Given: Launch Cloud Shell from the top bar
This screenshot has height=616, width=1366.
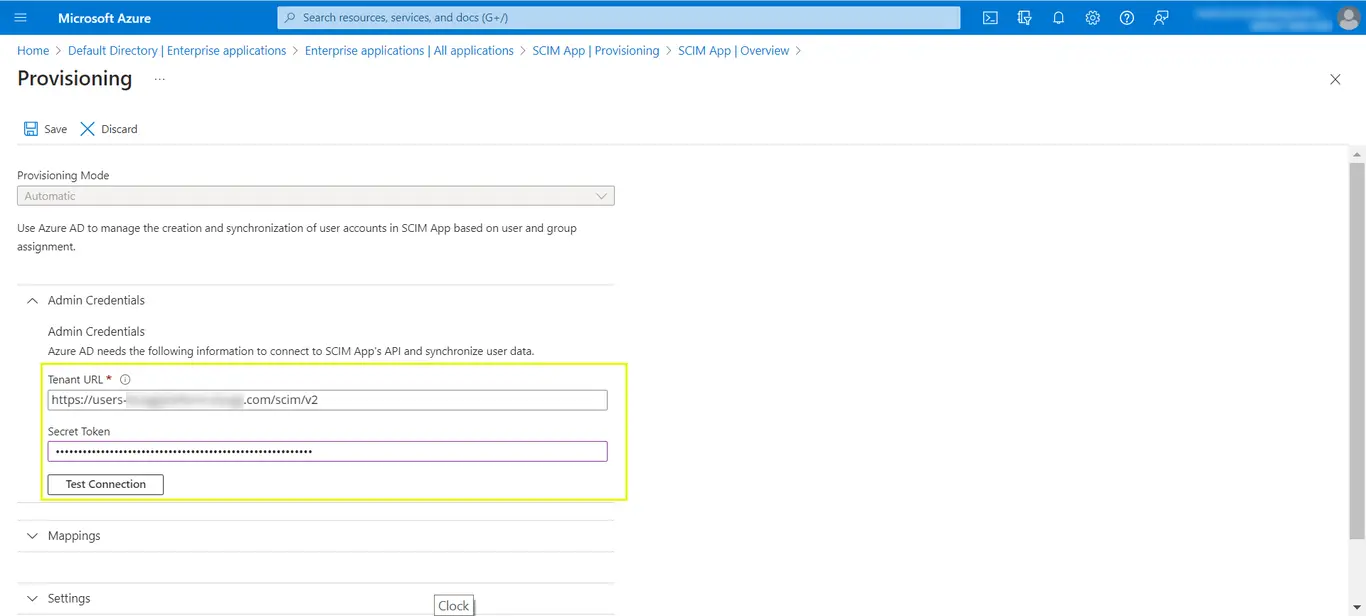Looking at the screenshot, I should pyautogui.click(x=990, y=18).
